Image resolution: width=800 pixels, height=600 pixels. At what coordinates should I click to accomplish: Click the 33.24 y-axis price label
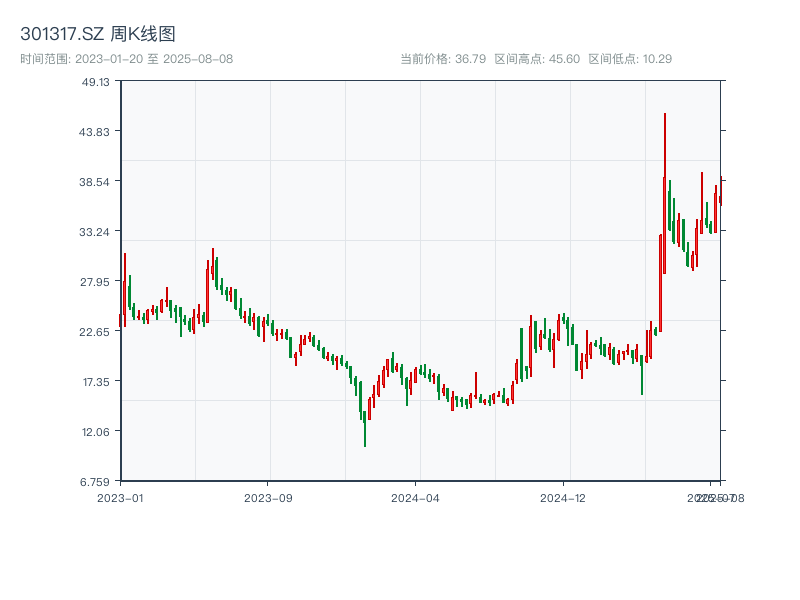pyautogui.click(x=96, y=232)
